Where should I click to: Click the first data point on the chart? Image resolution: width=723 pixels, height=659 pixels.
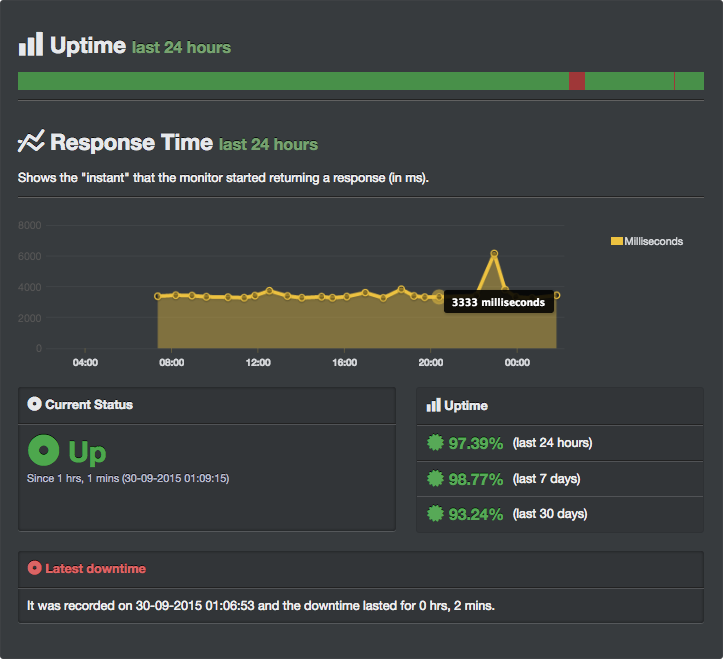coord(158,296)
